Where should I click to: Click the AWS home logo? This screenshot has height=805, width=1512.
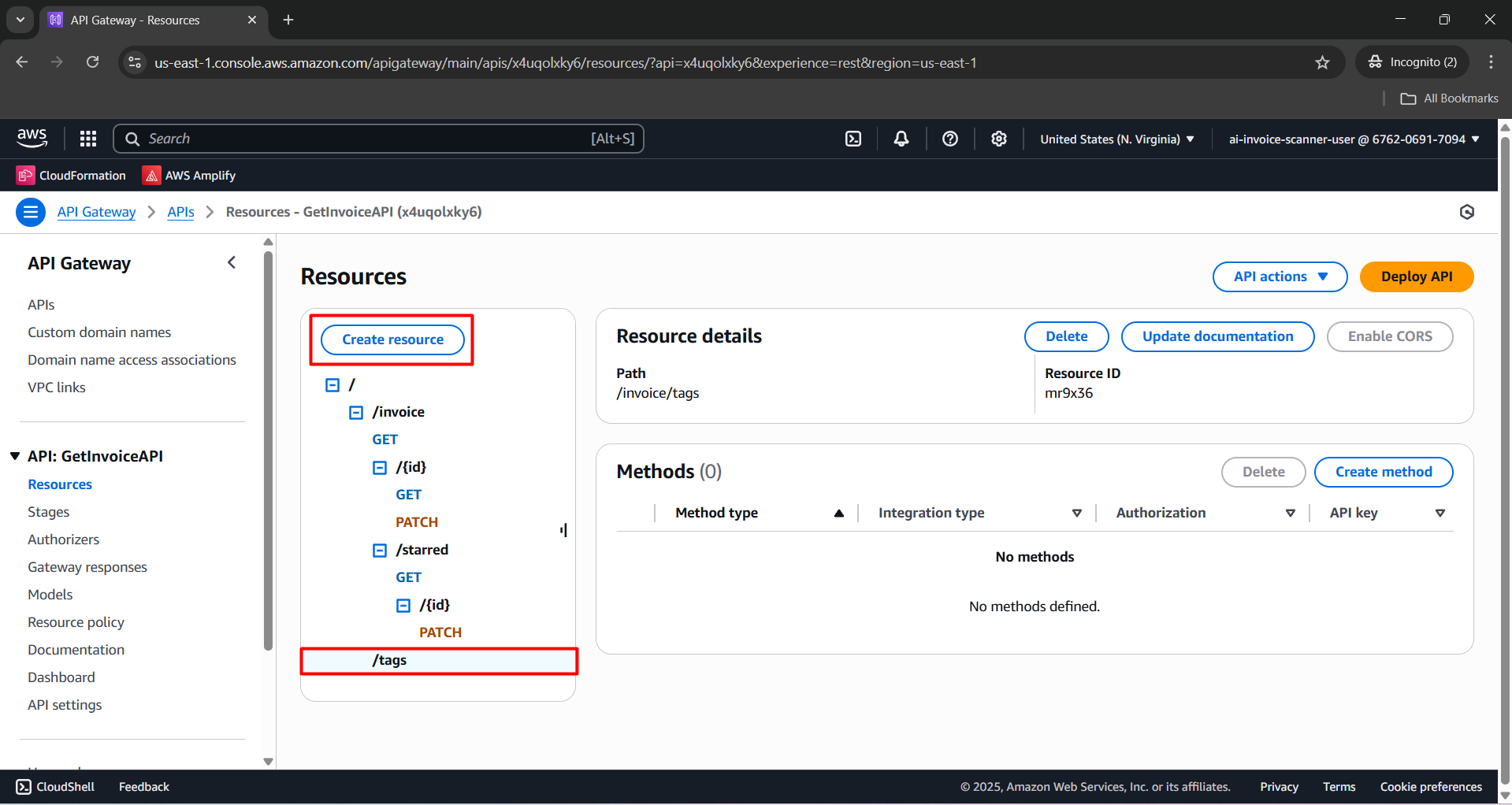point(32,138)
